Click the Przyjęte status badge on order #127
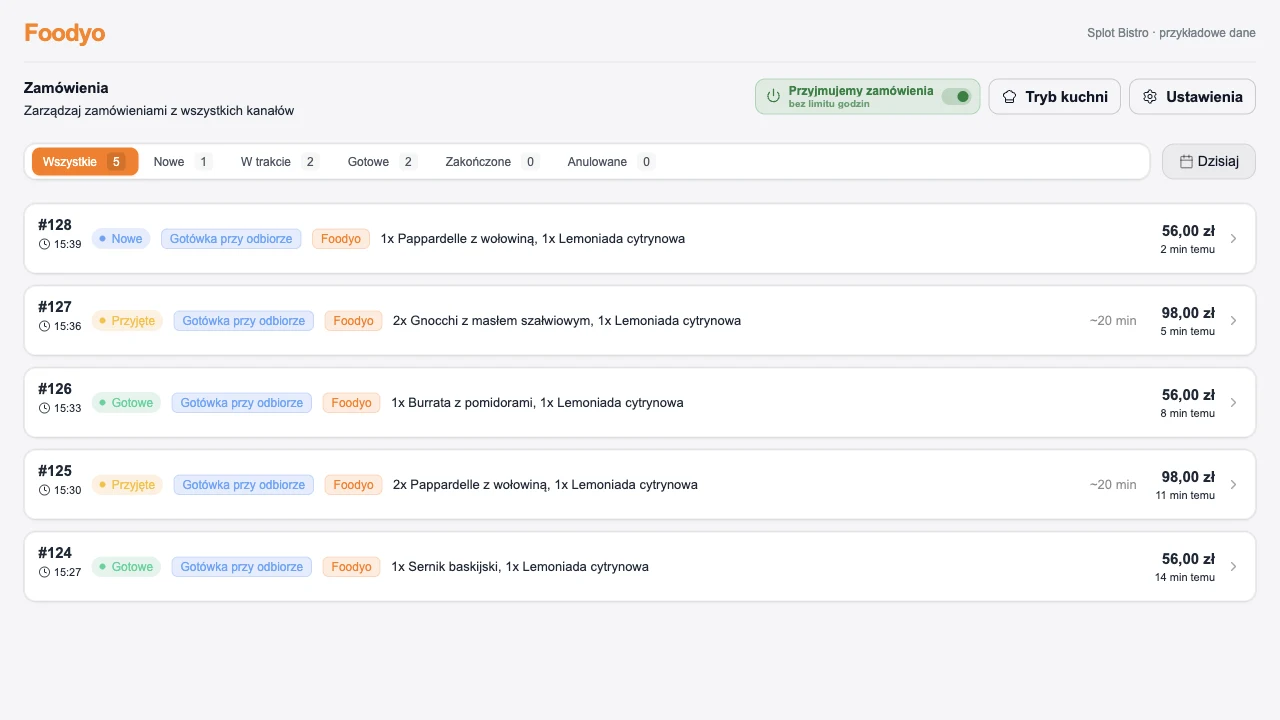Image resolution: width=1280 pixels, height=720 pixels. (x=127, y=321)
